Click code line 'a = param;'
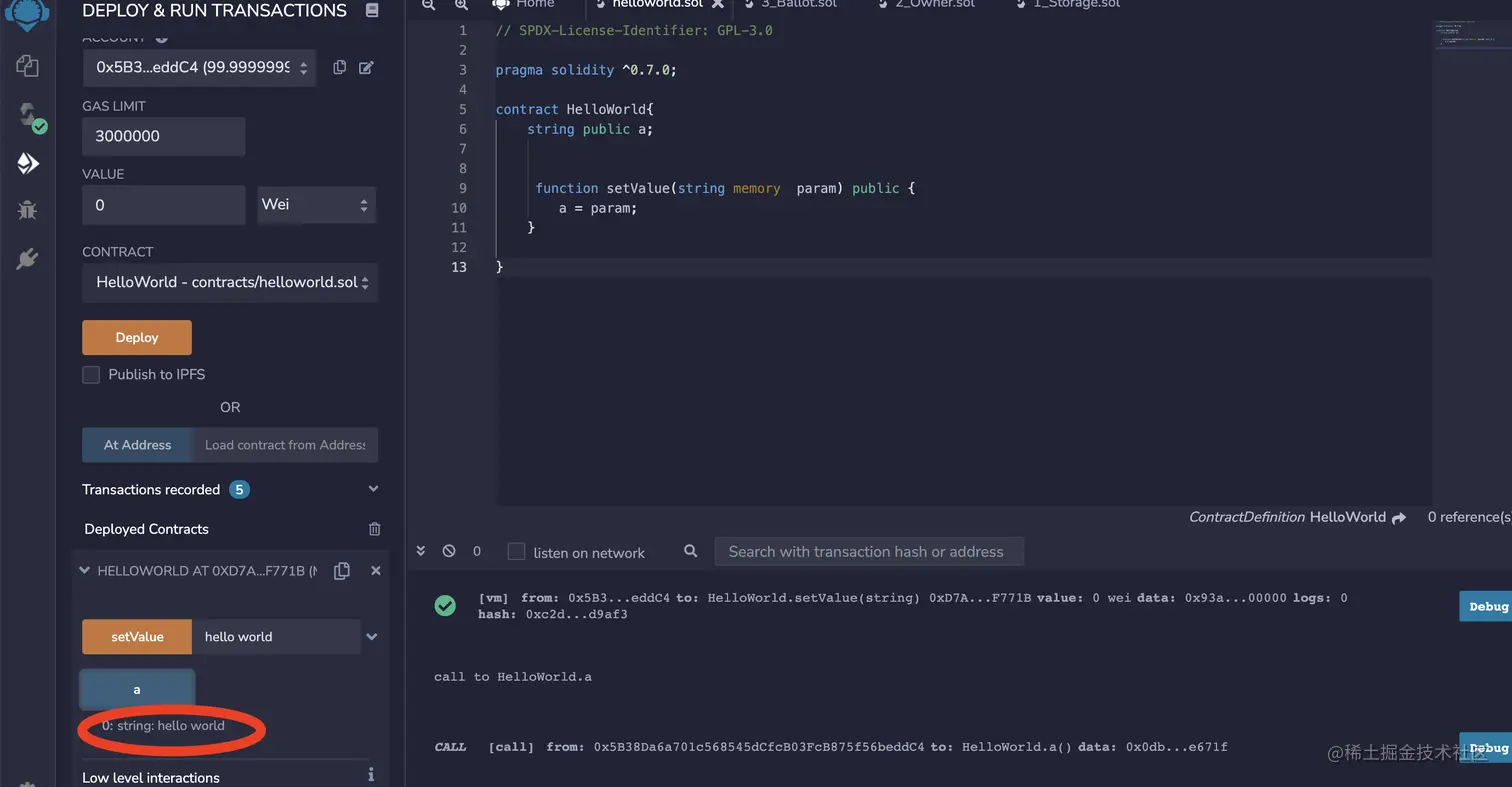 click(598, 208)
